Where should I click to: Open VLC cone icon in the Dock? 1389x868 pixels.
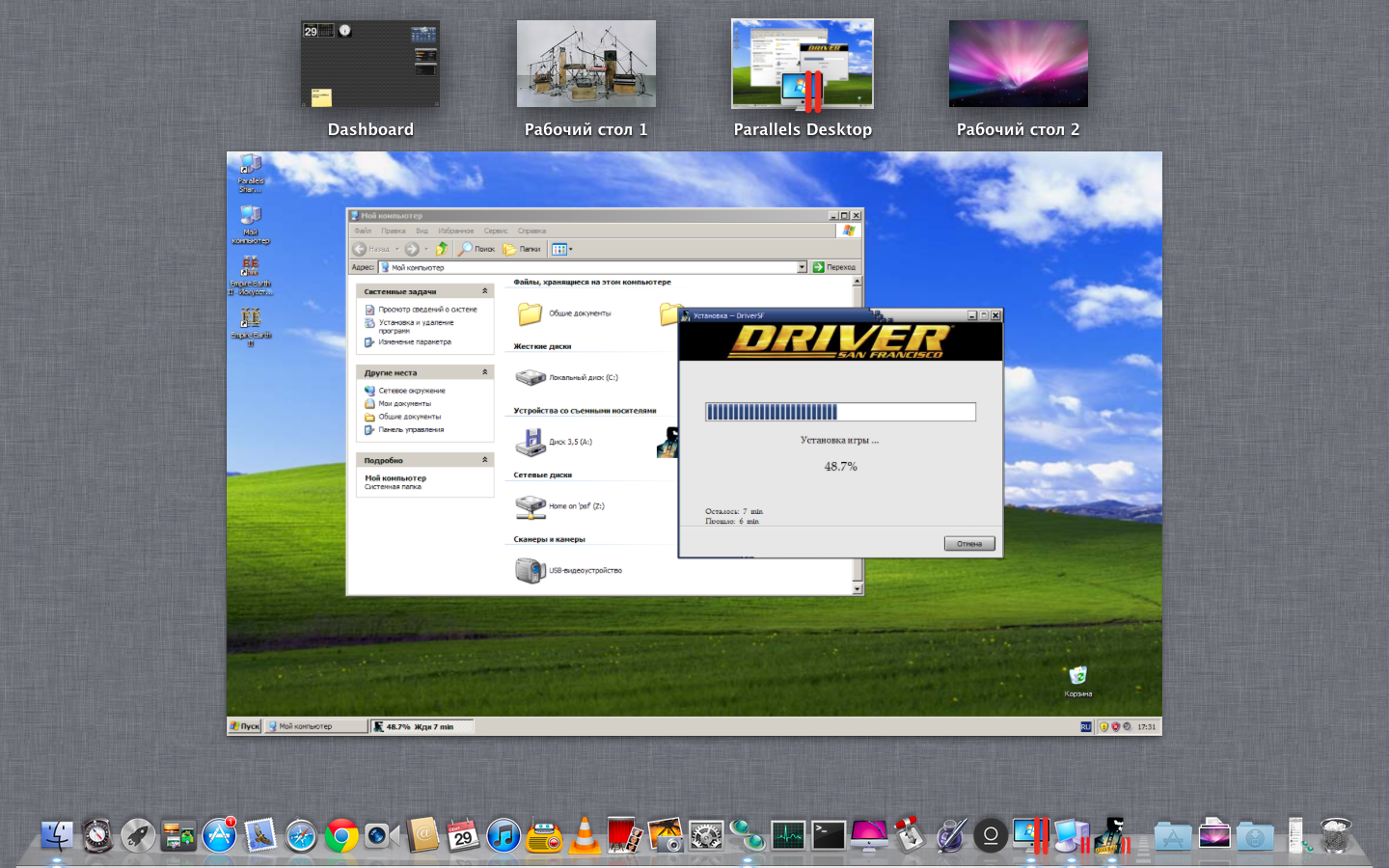tap(585, 835)
